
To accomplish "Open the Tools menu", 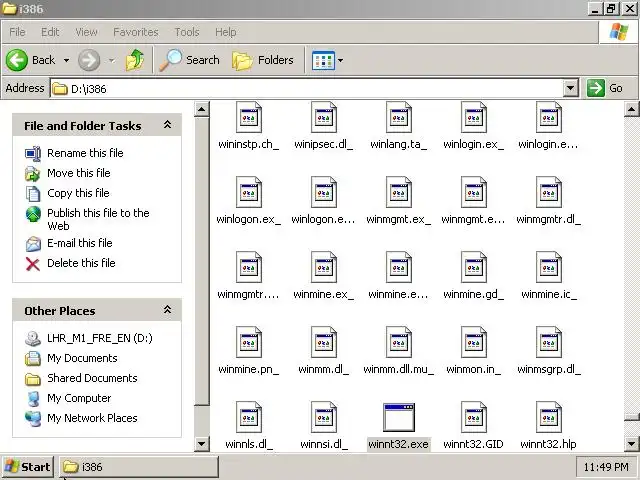I will click(x=187, y=32).
